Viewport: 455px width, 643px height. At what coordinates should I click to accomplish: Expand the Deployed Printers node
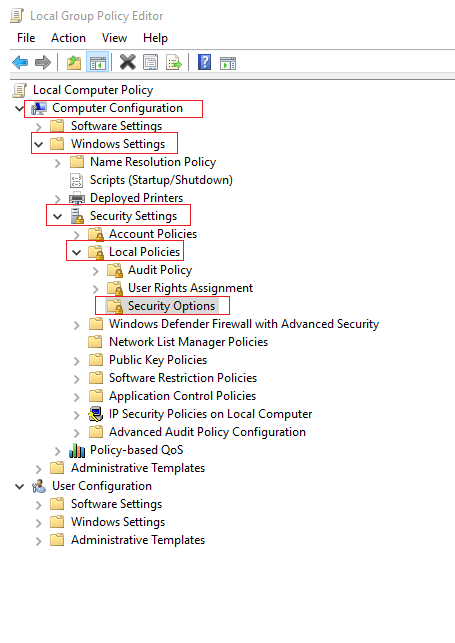point(58,199)
